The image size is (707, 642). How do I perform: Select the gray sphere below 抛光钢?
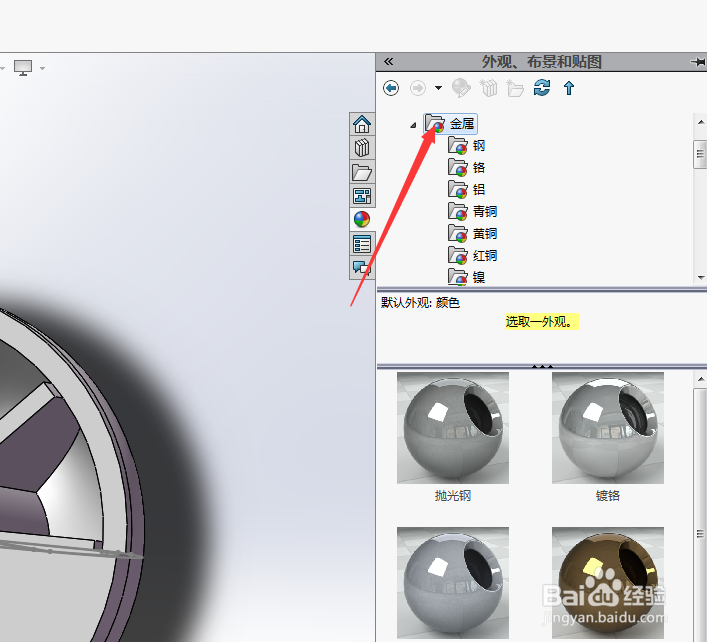[453, 583]
